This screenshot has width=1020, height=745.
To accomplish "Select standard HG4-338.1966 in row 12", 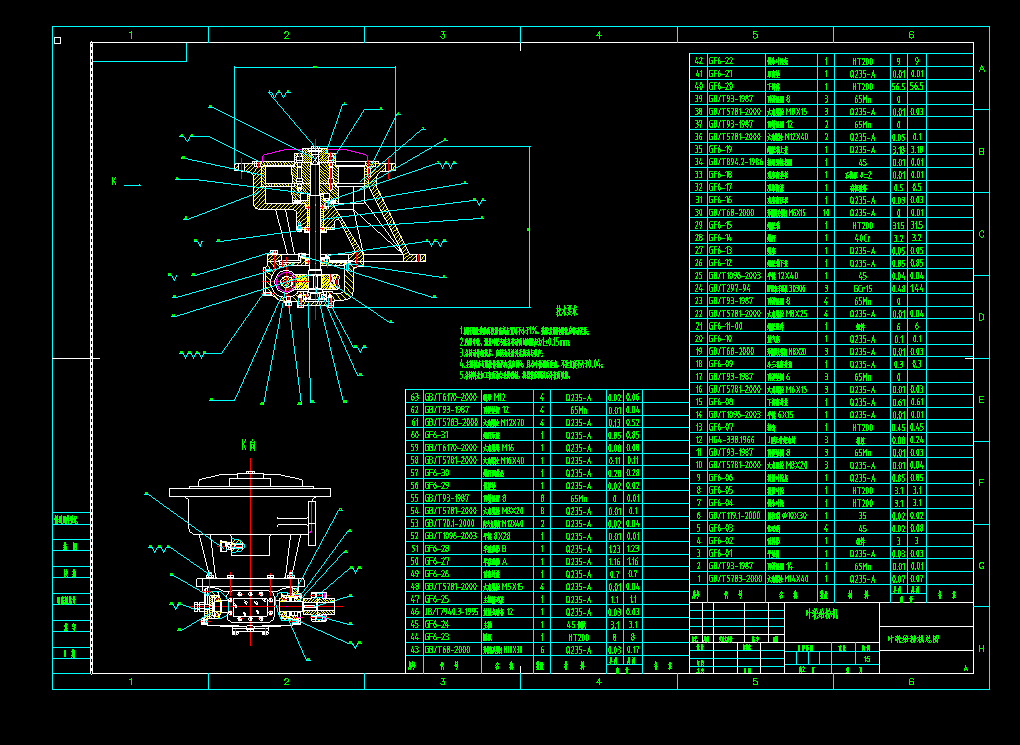I will coord(732,440).
